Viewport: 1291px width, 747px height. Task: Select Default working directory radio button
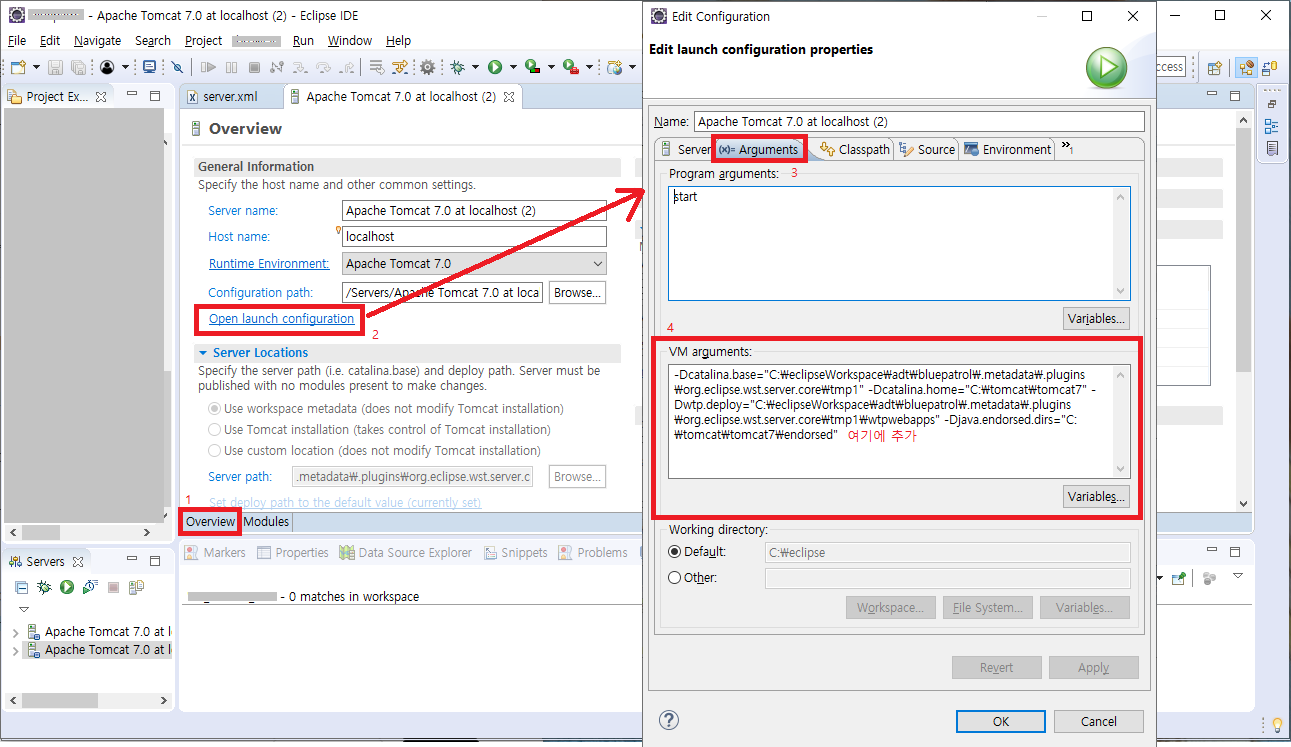pyautogui.click(x=674, y=552)
